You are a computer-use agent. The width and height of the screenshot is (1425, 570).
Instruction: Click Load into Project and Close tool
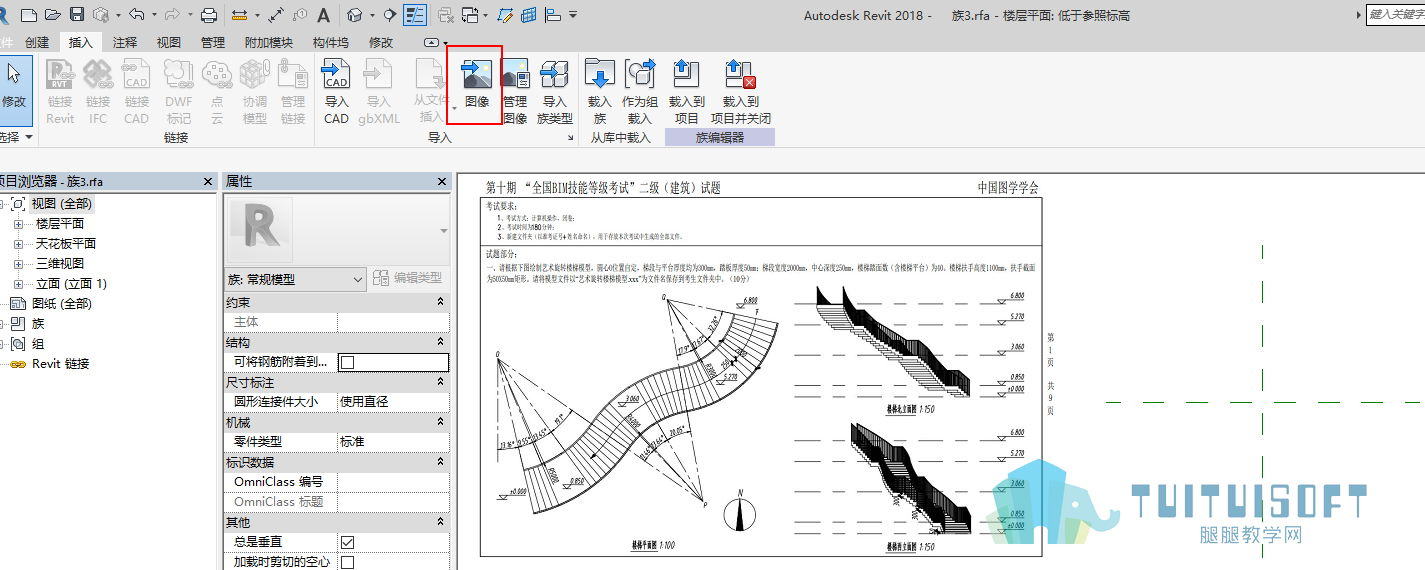click(x=741, y=91)
